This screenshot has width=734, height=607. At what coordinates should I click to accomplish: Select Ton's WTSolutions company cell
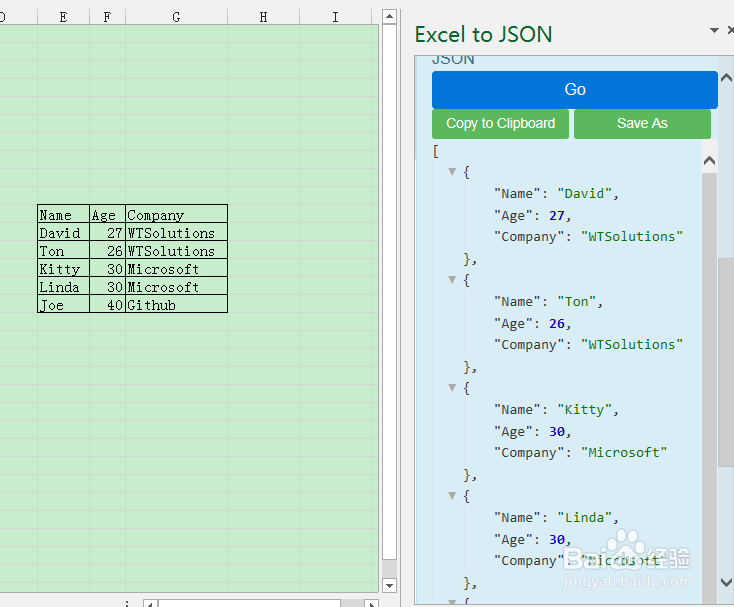pyautogui.click(x=176, y=250)
